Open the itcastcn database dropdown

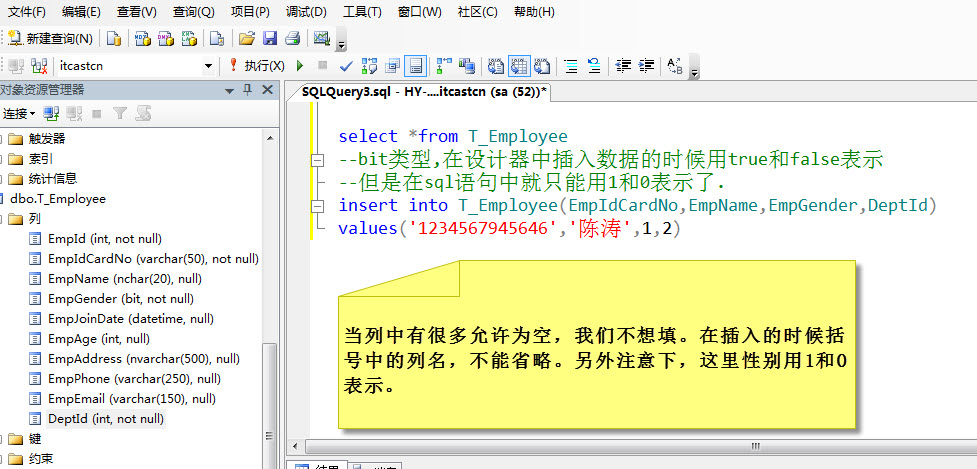click(209, 65)
